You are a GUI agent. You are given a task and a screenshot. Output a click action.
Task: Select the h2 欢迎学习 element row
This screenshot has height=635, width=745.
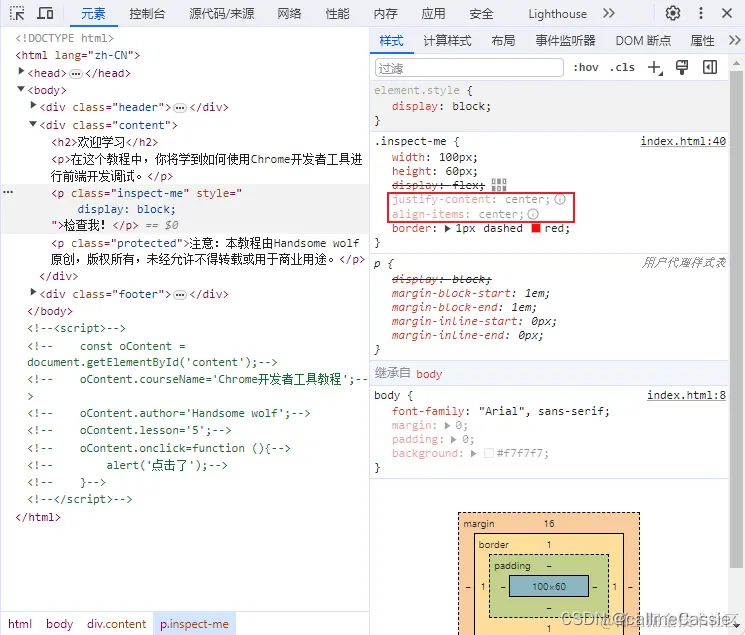click(105, 142)
